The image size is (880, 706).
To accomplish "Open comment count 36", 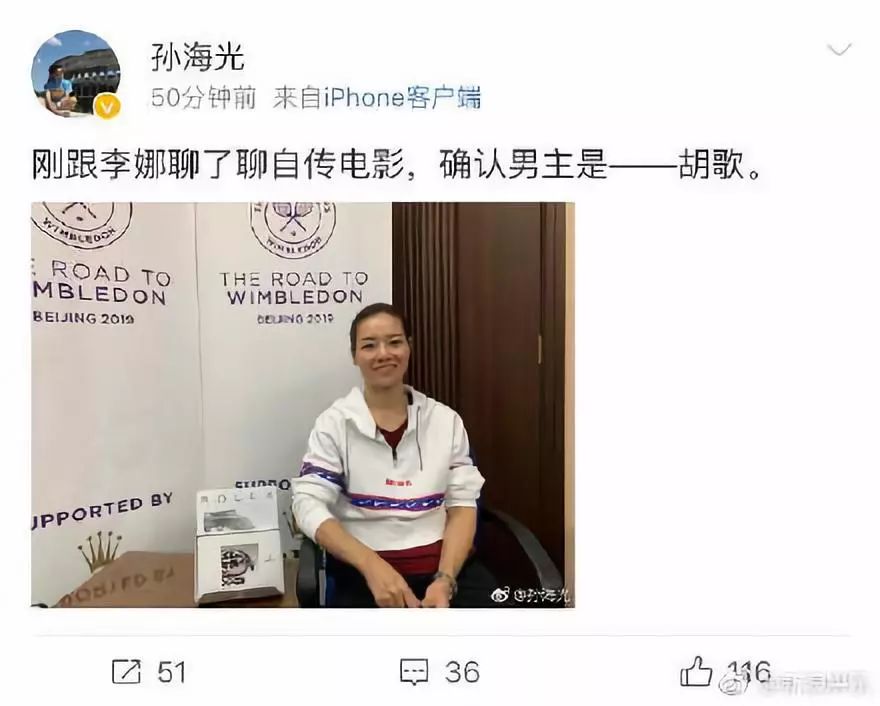I will click(x=462, y=672).
